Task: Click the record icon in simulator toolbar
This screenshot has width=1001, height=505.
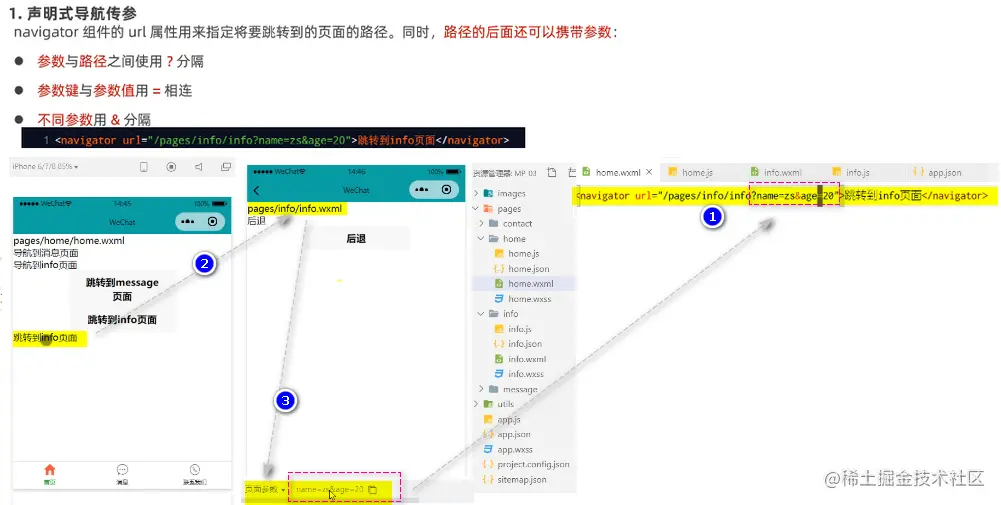Action: coord(171,167)
